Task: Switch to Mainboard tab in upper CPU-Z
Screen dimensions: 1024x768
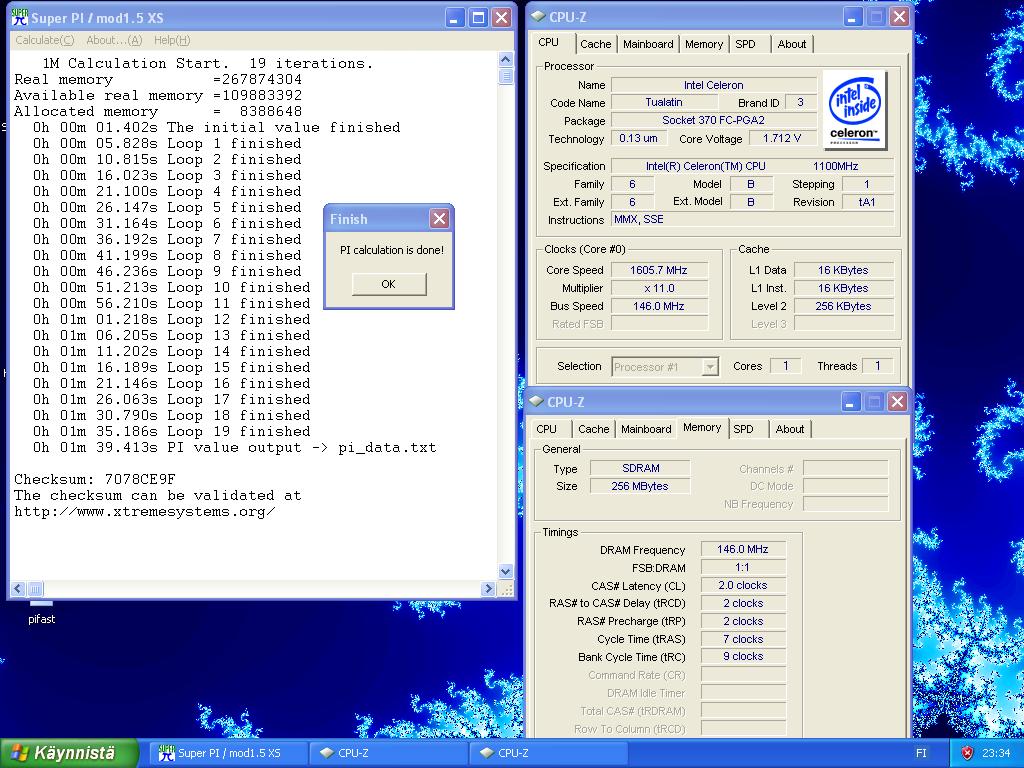Action: (648, 44)
